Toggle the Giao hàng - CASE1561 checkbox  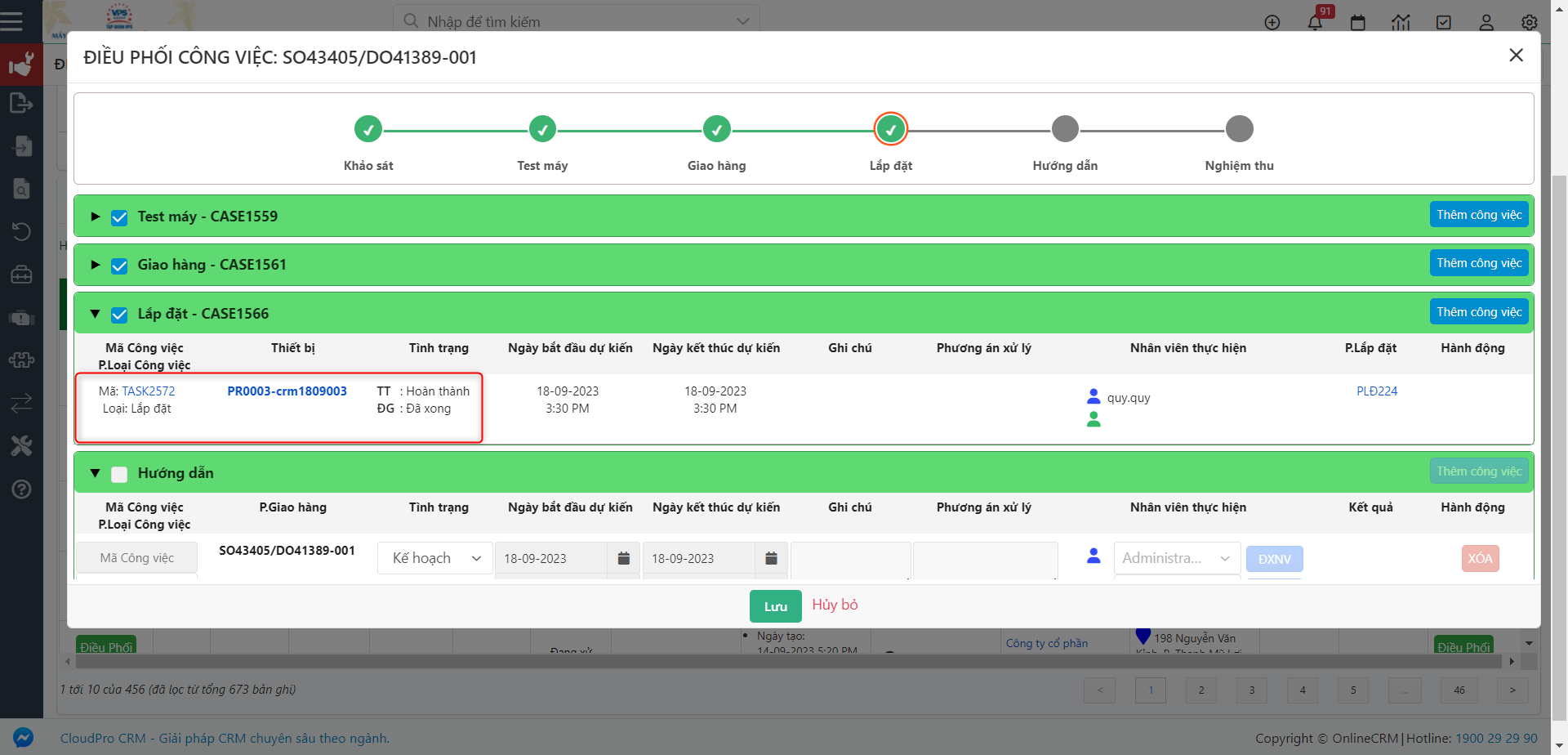coord(119,266)
